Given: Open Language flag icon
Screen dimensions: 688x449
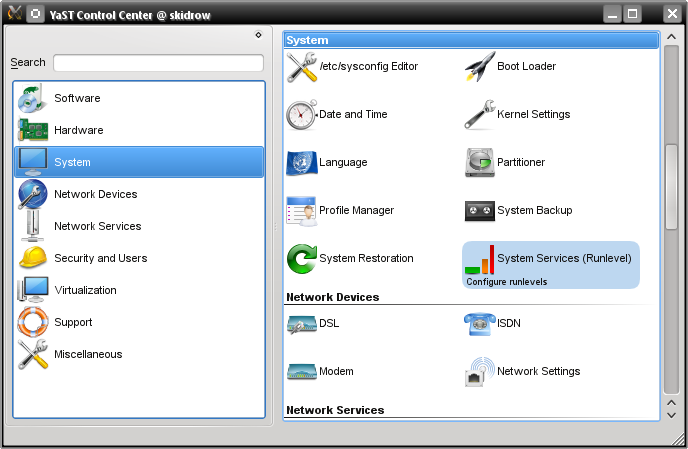Looking at the screenshot, I should click(x=302, y=163).
